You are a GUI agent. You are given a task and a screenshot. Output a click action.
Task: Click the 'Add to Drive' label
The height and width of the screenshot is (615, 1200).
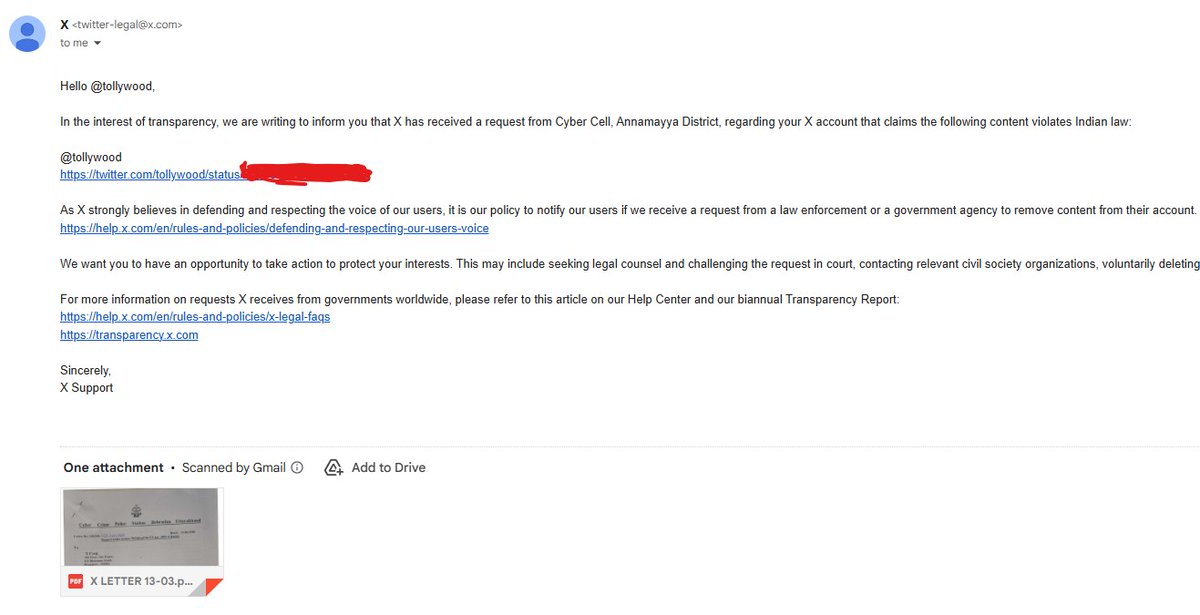(389, 467)
